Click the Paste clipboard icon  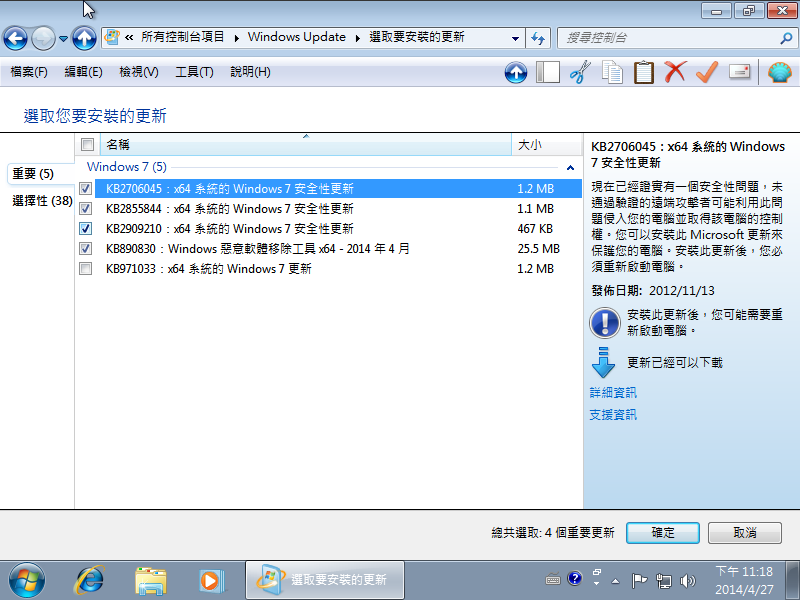[643, 72]
